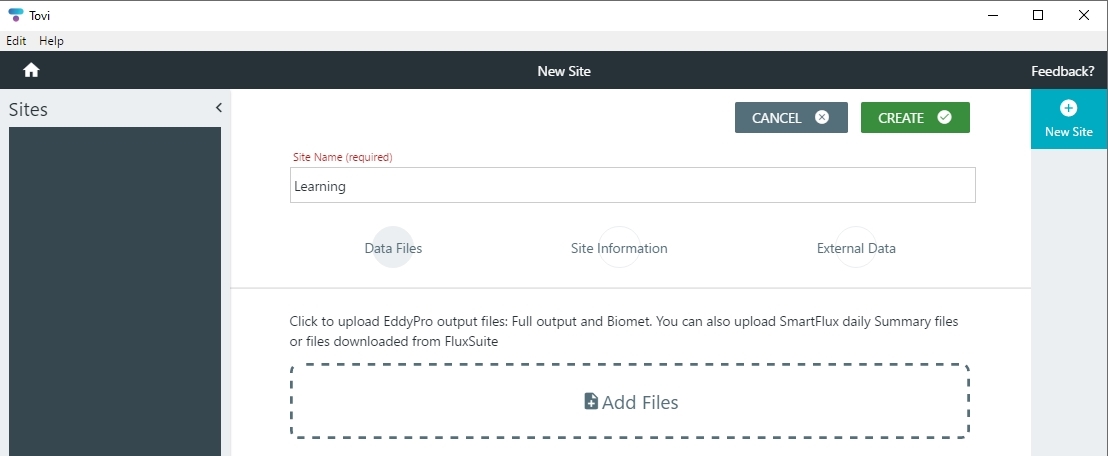
Task: Cancel new site creation
Action: (791, 117)
